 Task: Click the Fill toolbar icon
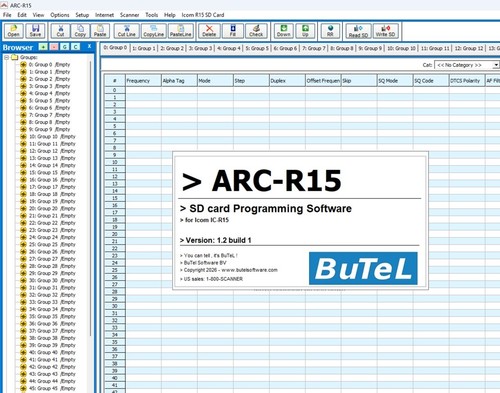coord(233,31)
